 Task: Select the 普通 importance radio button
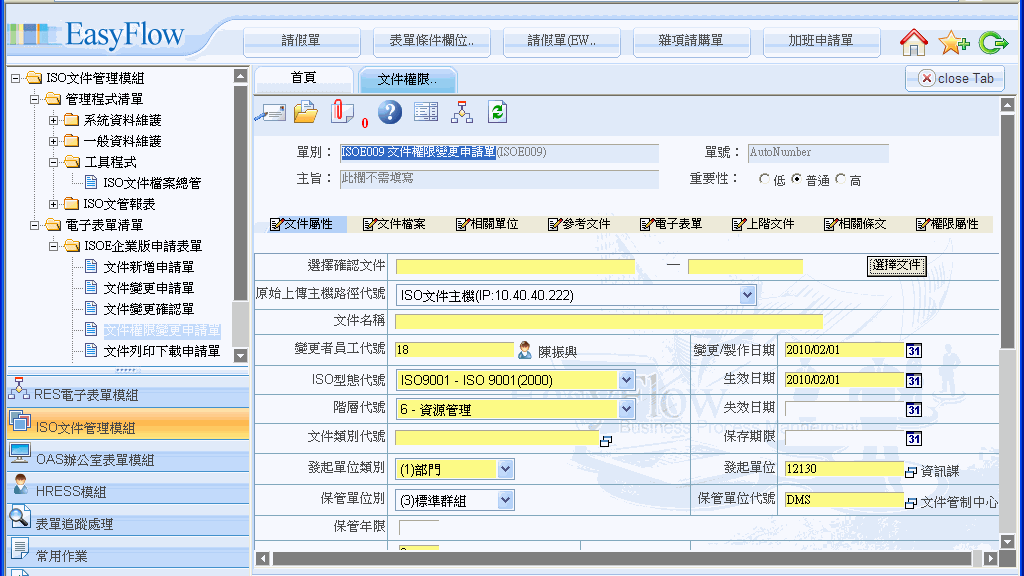[797, 180]
